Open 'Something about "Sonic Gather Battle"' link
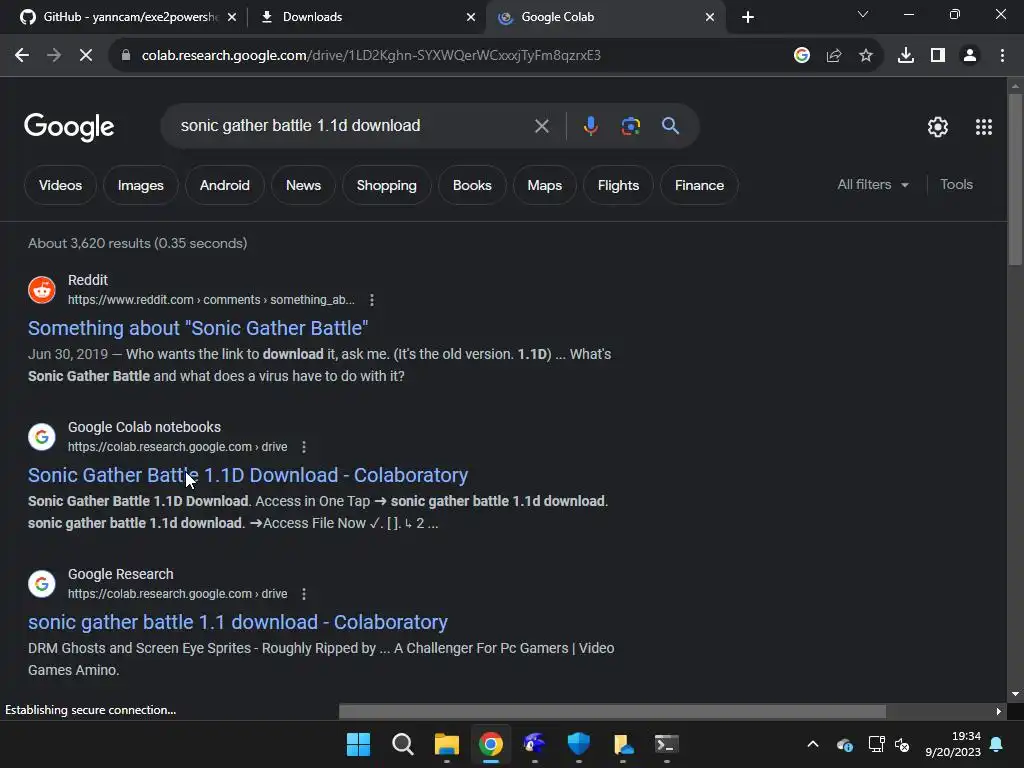 198,328
